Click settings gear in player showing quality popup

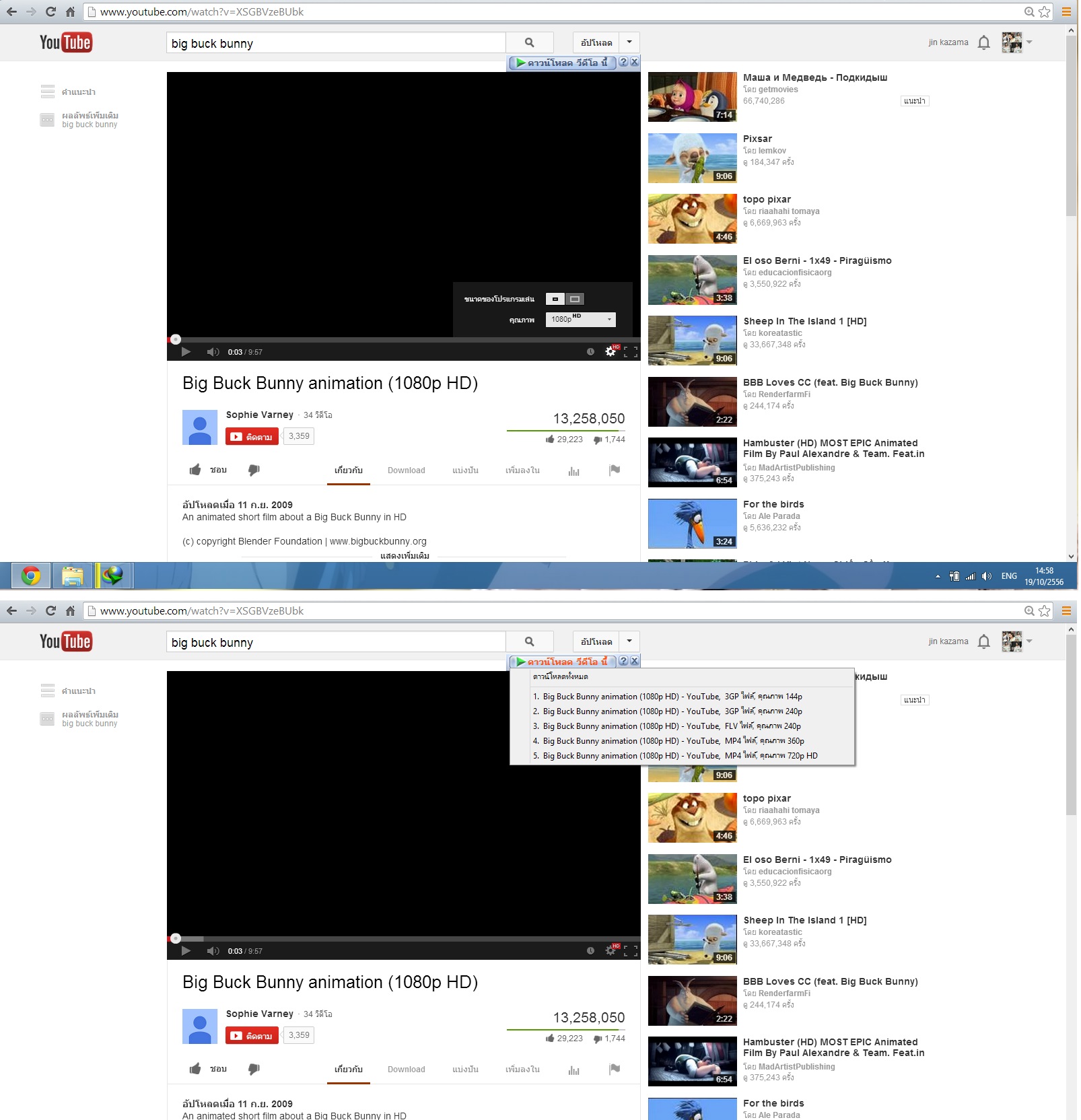(611, 351)
